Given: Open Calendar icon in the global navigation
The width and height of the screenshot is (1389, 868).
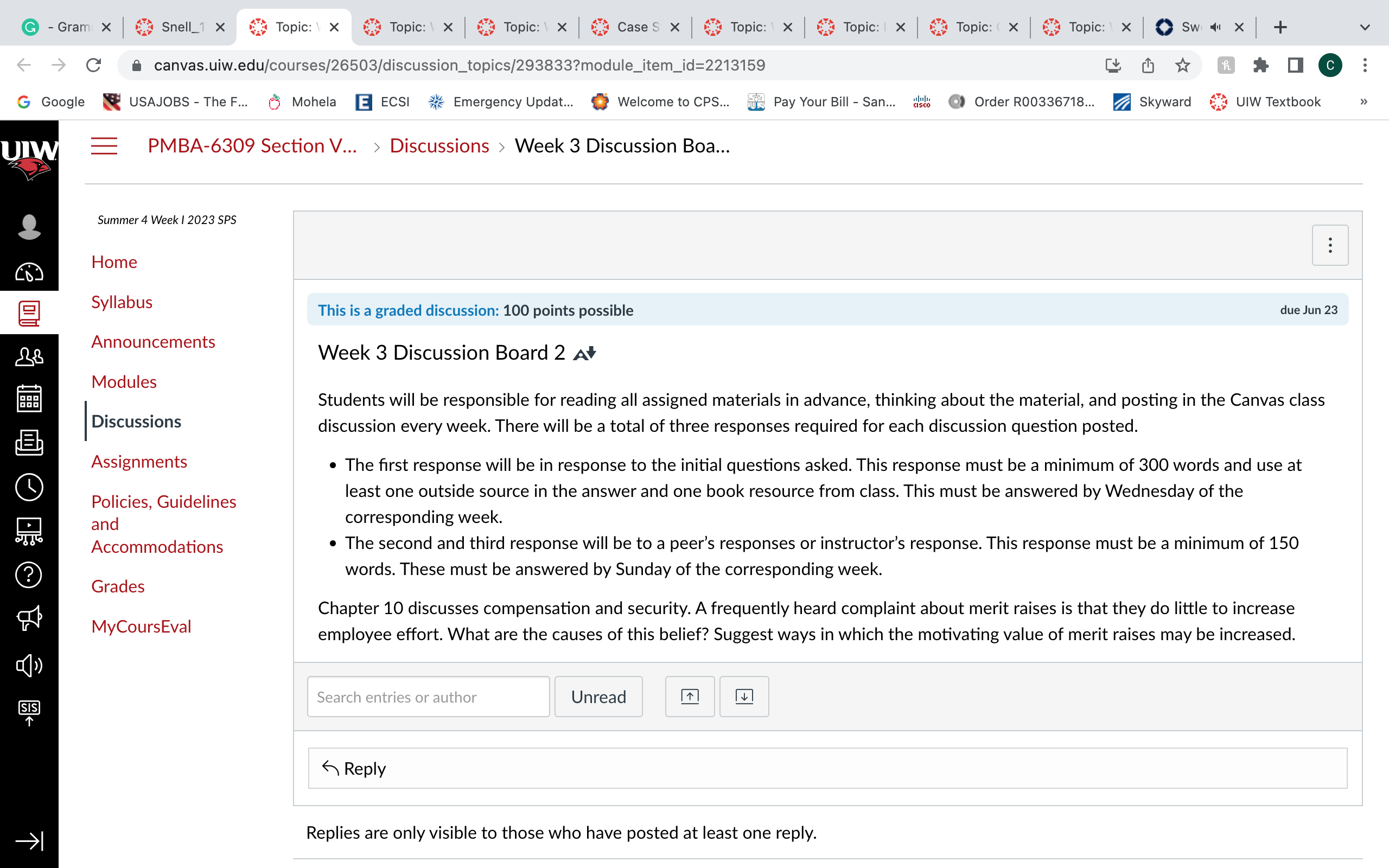Looking at the screenshot, I should point(29,398).
